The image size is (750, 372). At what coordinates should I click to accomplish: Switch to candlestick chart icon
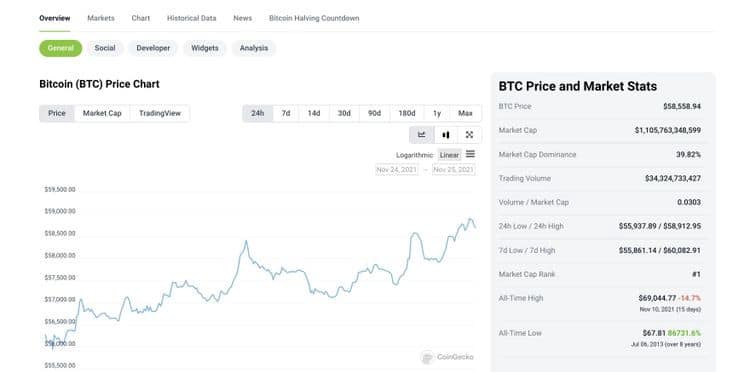(446, 135)
